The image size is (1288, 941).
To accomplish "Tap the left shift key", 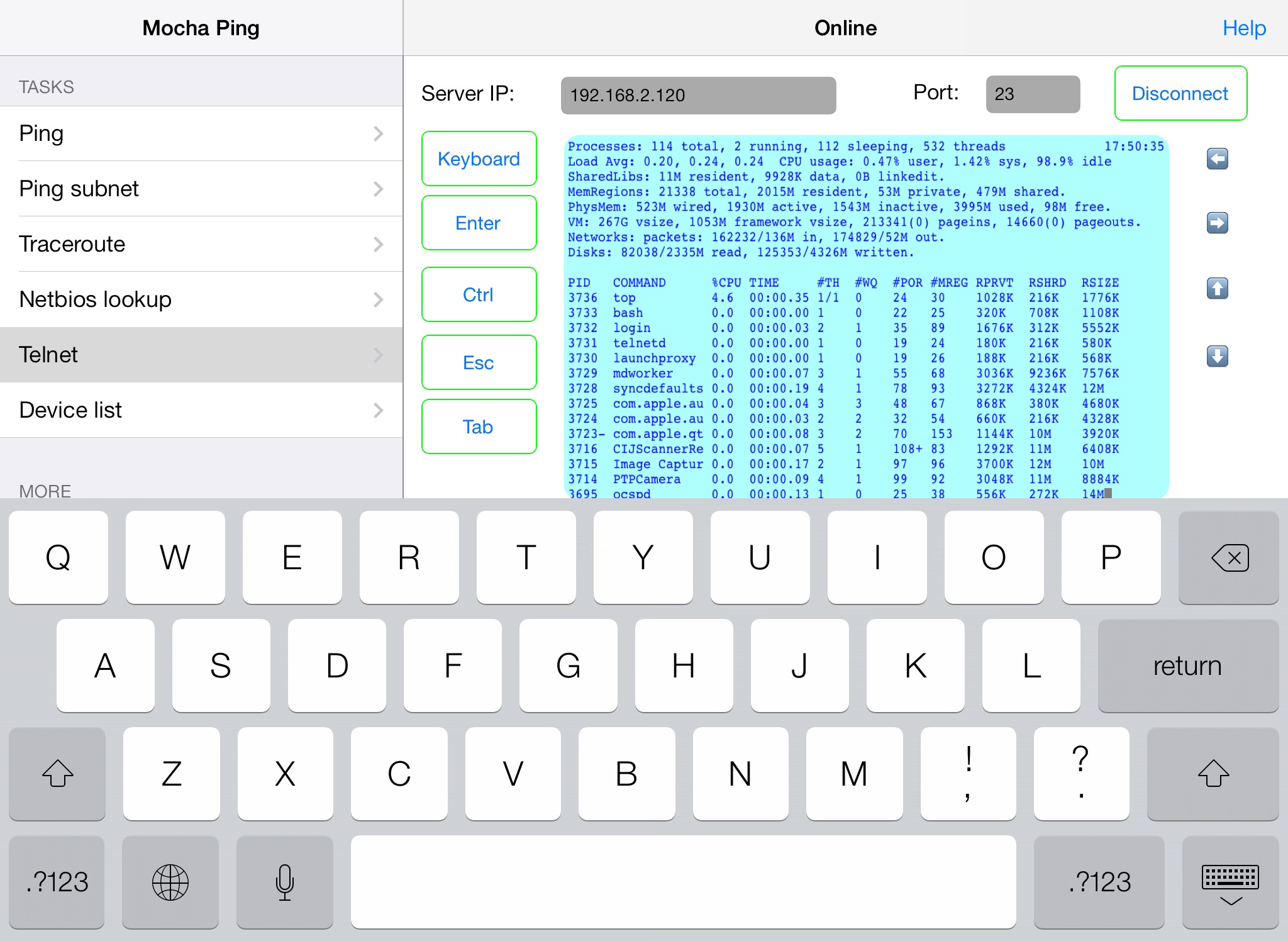I will point(57,774).
